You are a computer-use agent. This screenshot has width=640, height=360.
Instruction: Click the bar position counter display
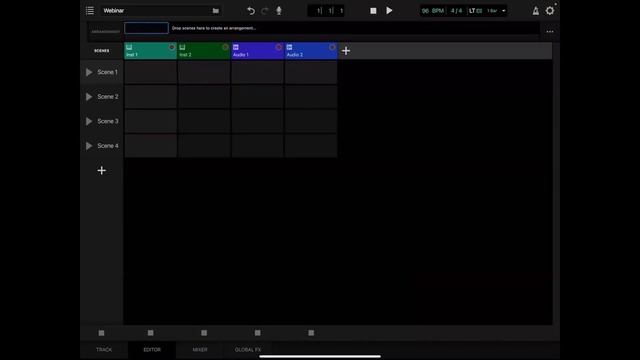tap(326, 11)
